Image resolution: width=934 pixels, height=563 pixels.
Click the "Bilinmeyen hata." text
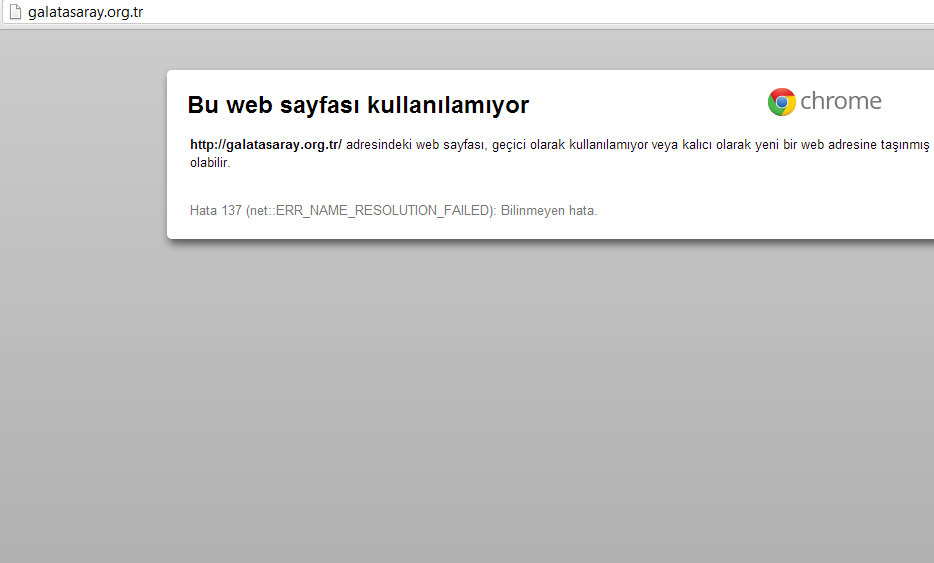[x=549, y=211]
